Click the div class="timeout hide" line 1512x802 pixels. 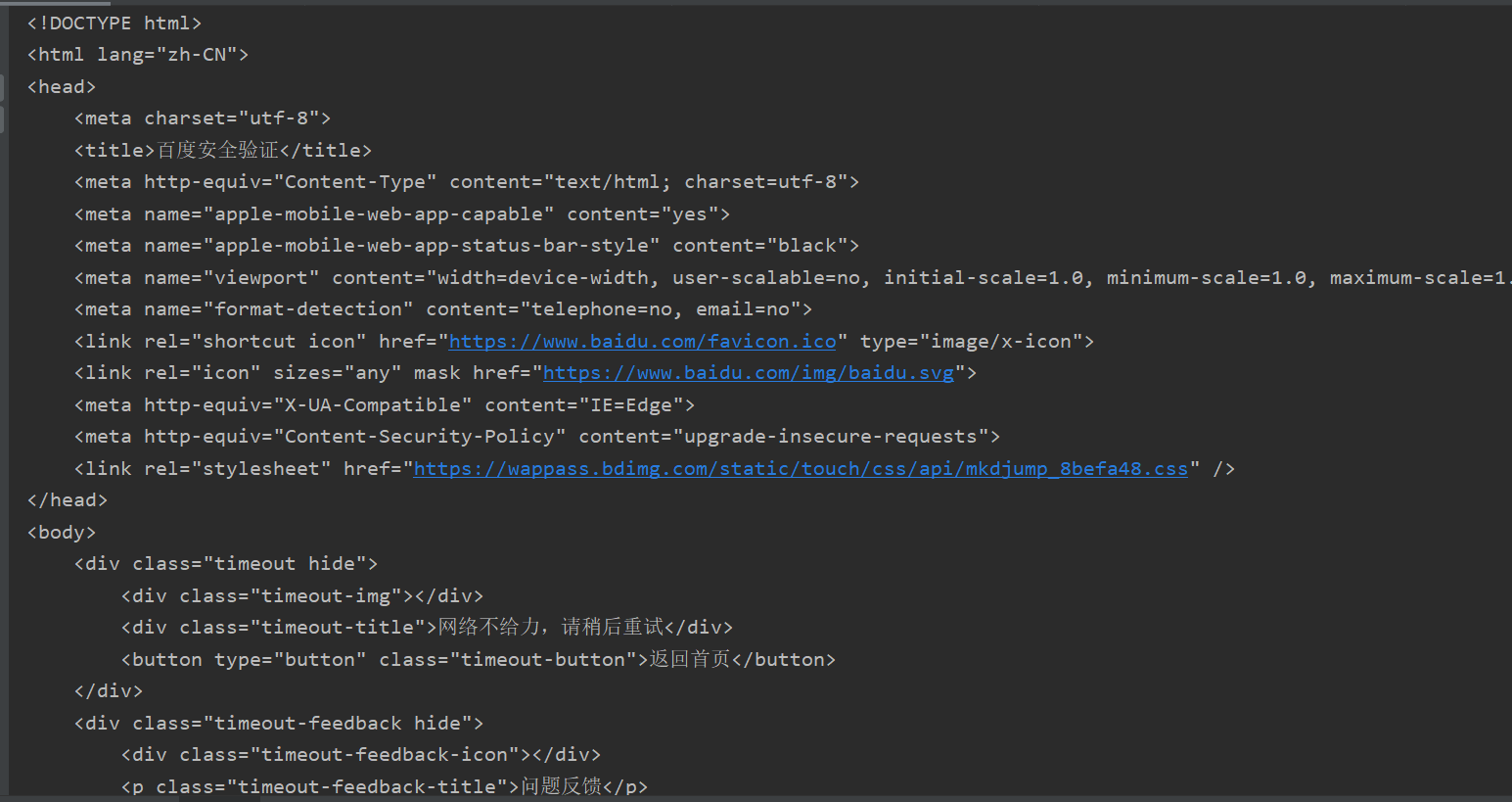tap(226, 564)
